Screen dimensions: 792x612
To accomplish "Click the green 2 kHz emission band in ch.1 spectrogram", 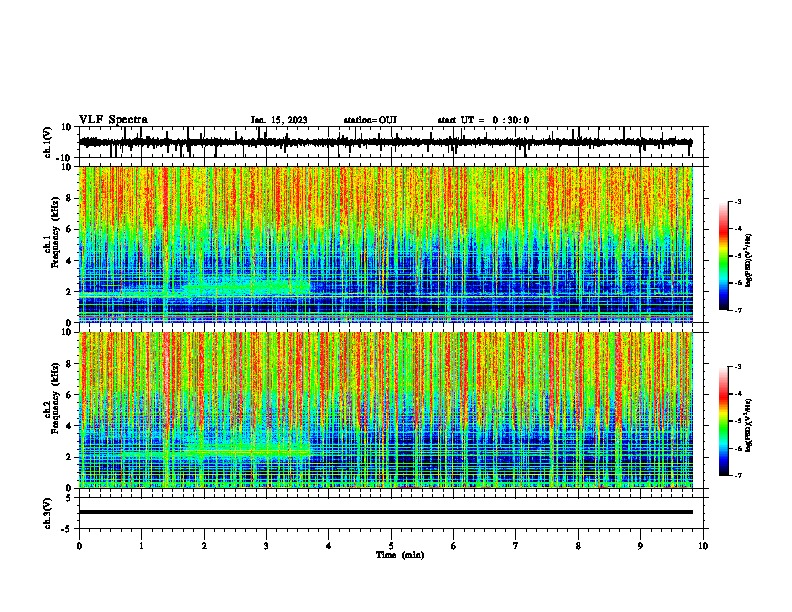I will click(x=248, y=288).
